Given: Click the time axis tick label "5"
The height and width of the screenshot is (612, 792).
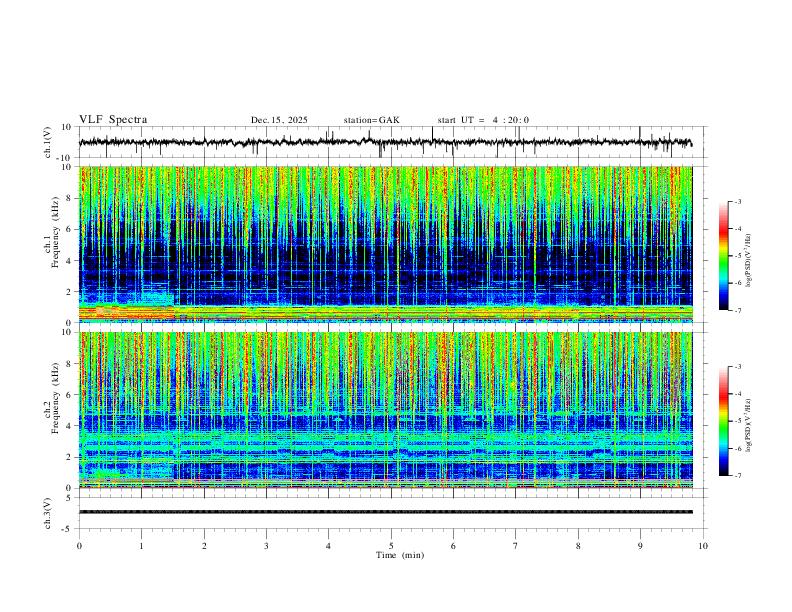Looking at the screenshot, I should click(391, 546).
